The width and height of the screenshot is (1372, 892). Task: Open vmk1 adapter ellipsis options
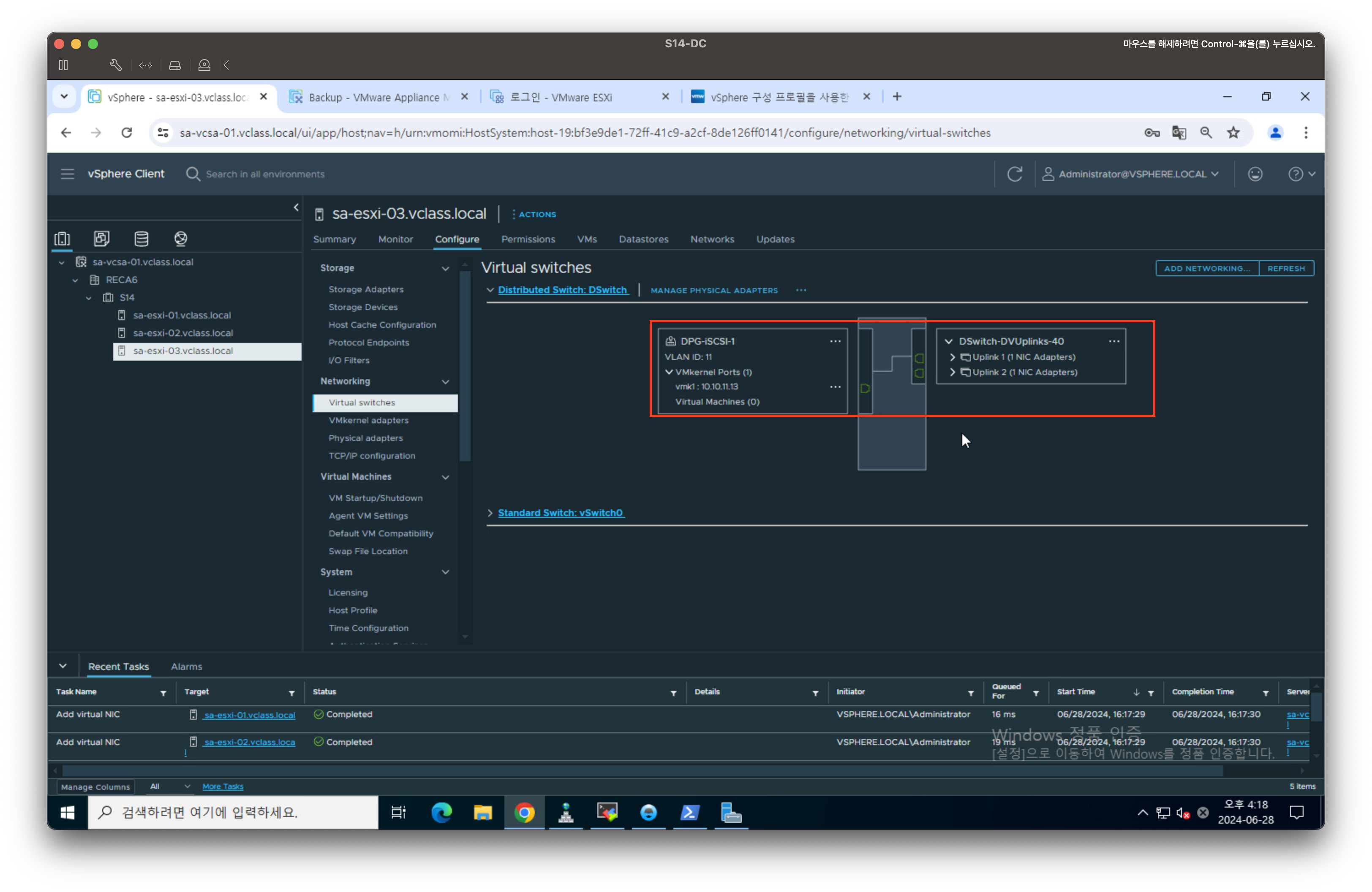(835, 386)
